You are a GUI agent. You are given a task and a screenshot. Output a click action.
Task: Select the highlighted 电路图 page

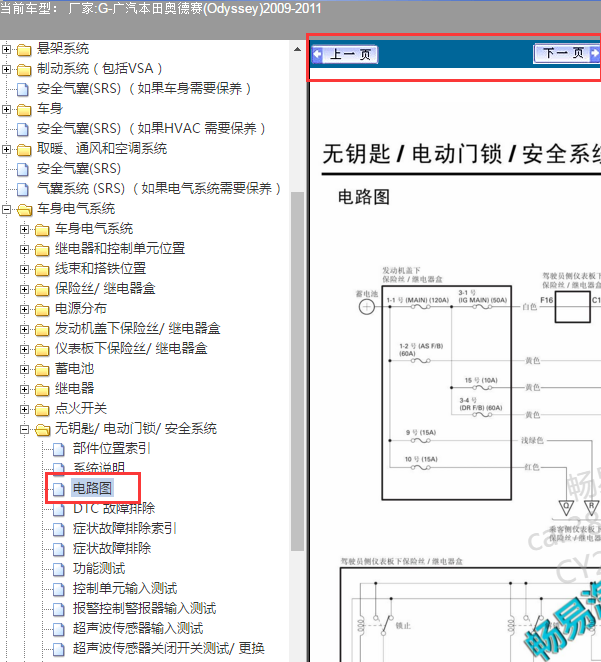point(92,488)
